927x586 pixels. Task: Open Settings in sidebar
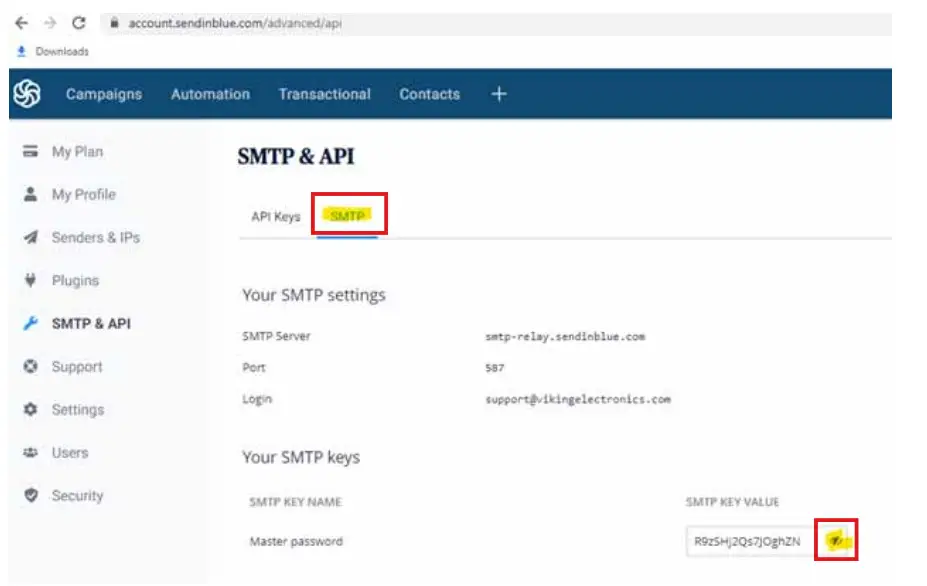coord(77,410)
